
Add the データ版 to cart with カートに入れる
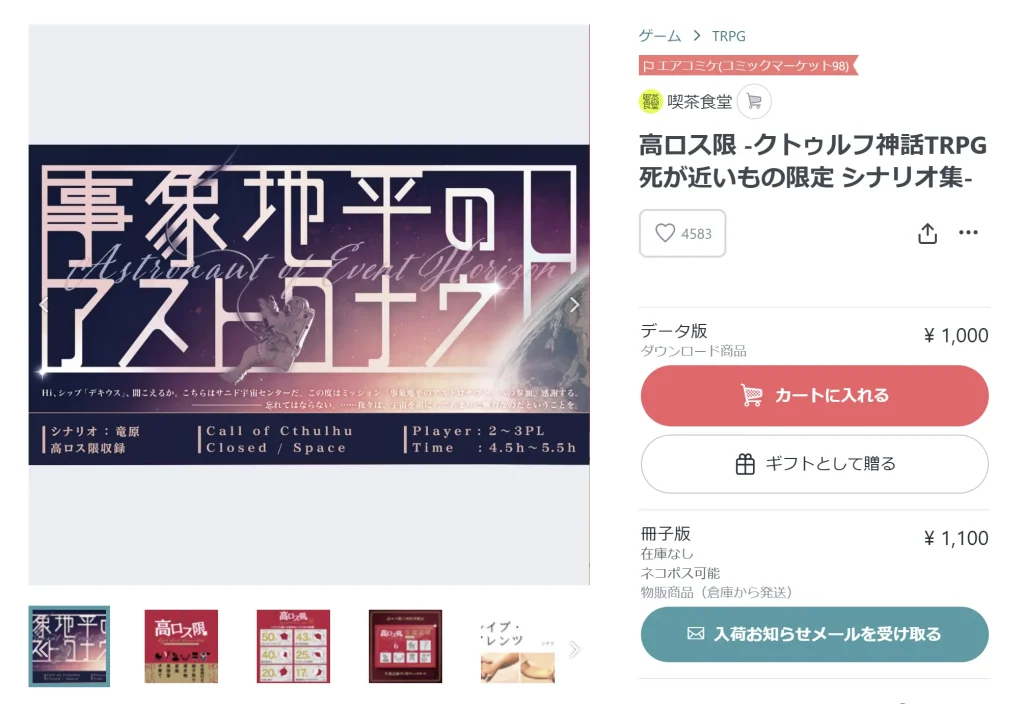(x=814, y=396)
